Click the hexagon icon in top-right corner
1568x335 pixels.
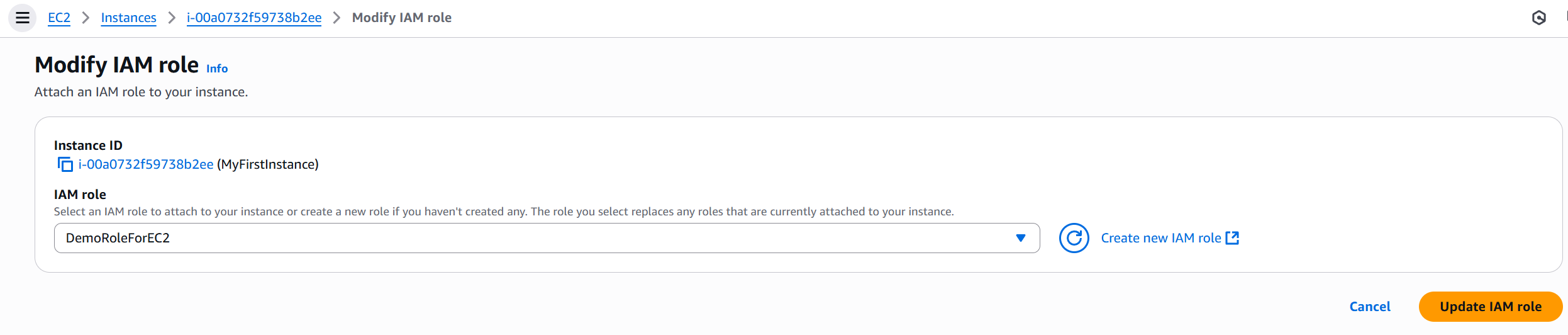point(1538,18)
